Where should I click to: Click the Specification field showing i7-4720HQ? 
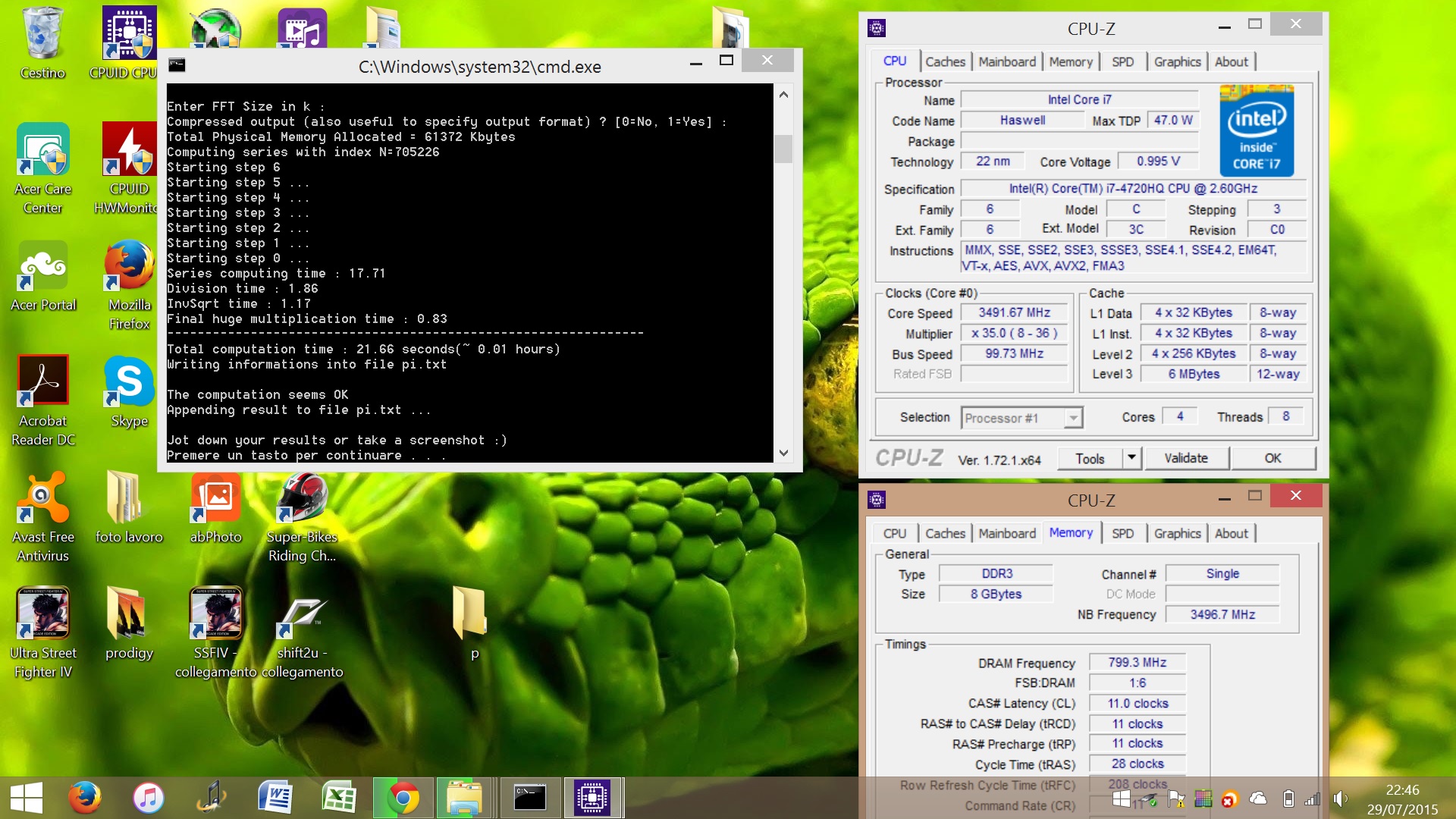[x=1133, y=189]
